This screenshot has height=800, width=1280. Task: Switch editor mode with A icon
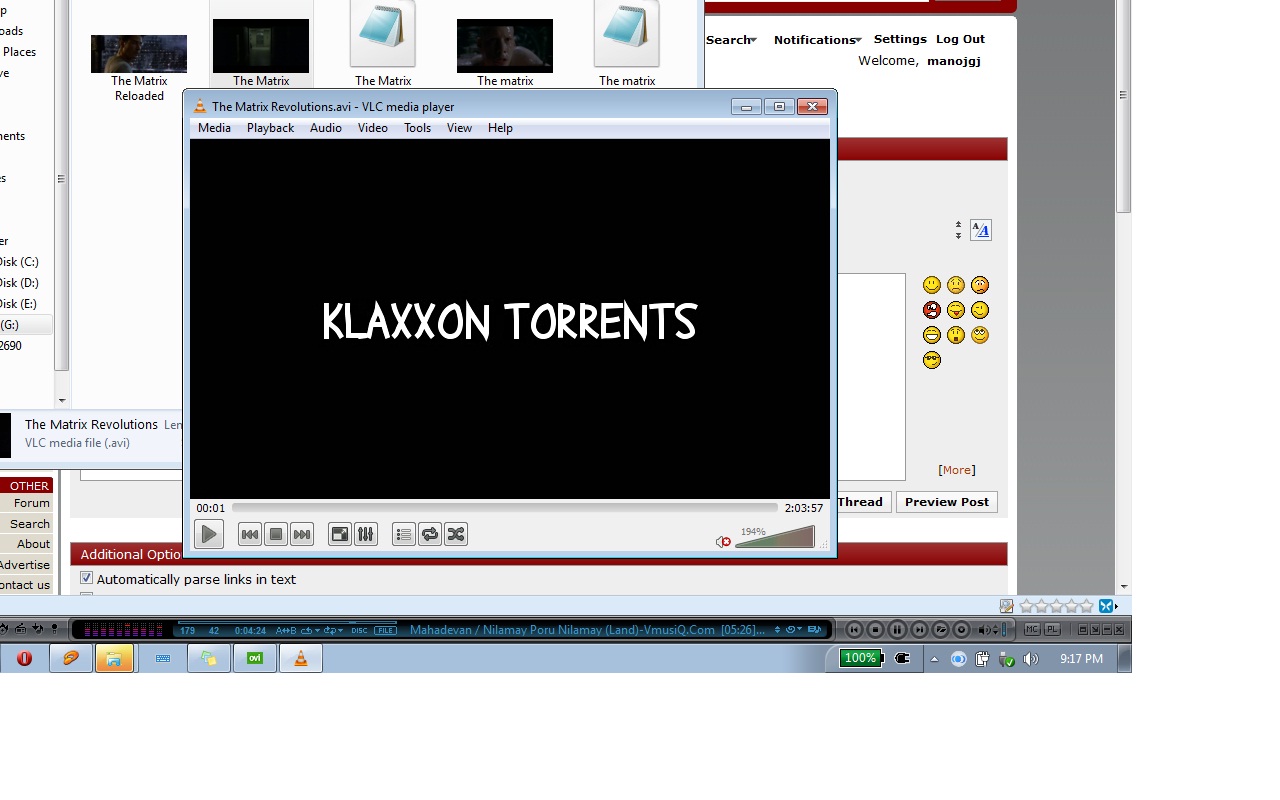pyautogui.click(x=980, y=230)
